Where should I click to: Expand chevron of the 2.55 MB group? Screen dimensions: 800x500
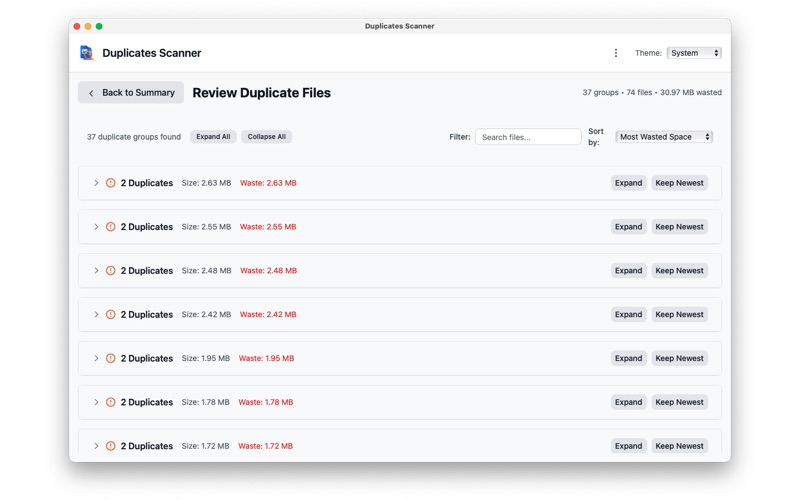(96, 227)
